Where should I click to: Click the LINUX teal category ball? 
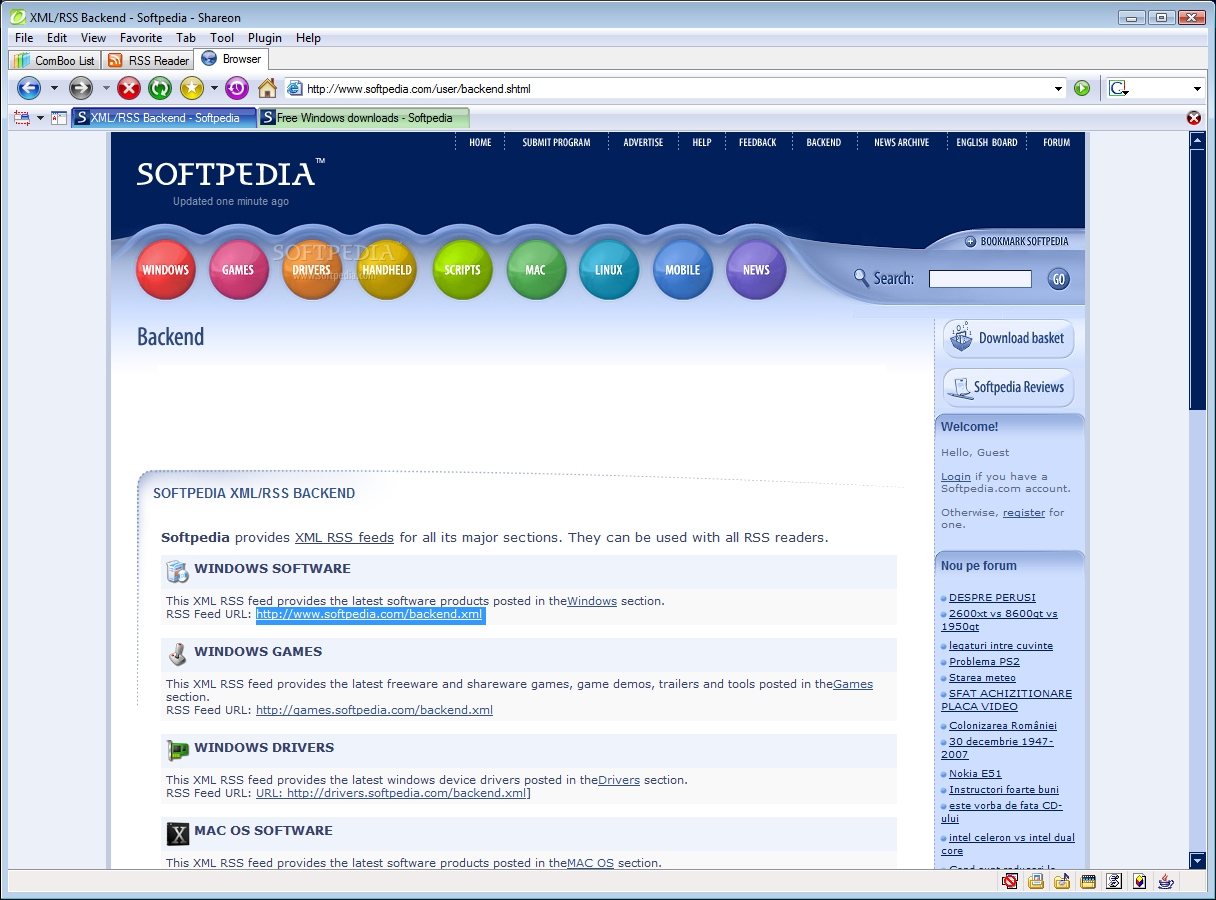609,270
